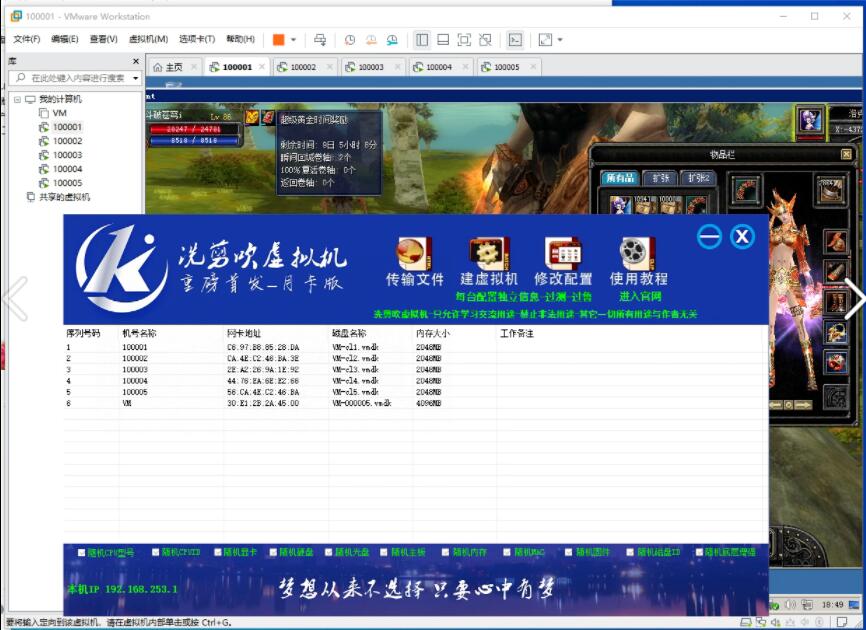The image size is (866, 630).
Task: Close the blue VM tool with X circle
Action: pos(742,237)
